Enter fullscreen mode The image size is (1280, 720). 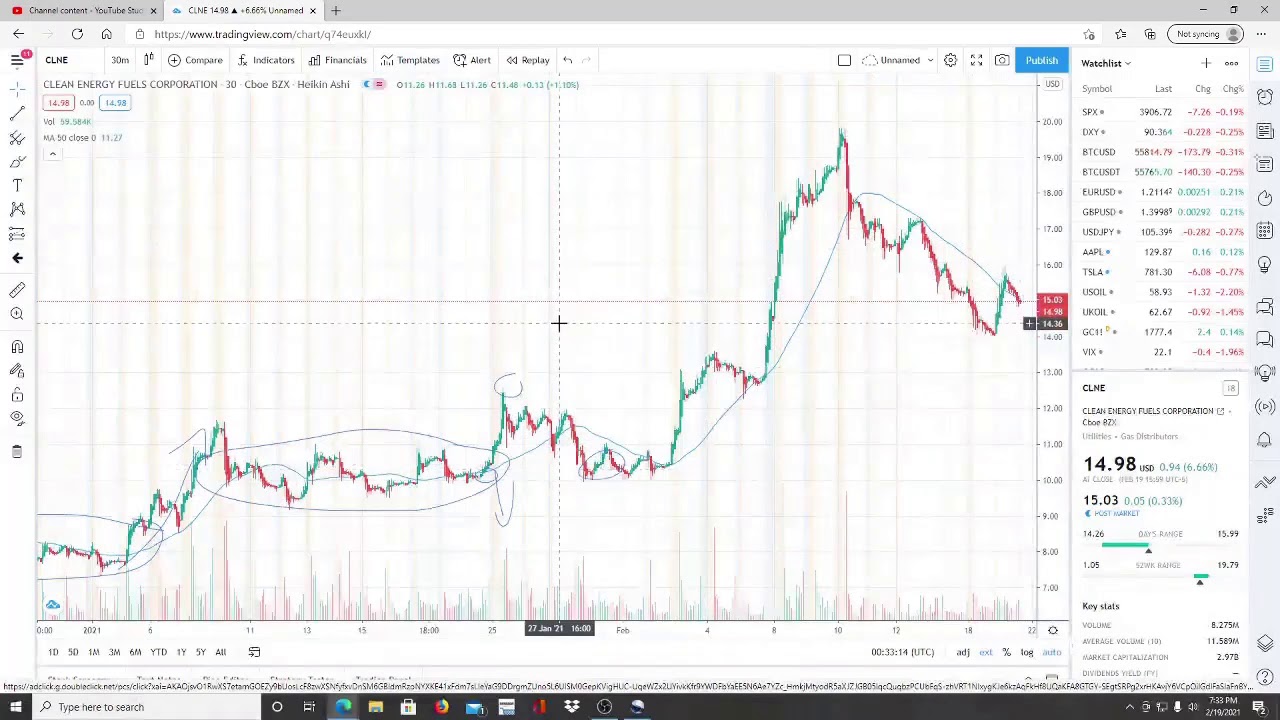(976, 60)
